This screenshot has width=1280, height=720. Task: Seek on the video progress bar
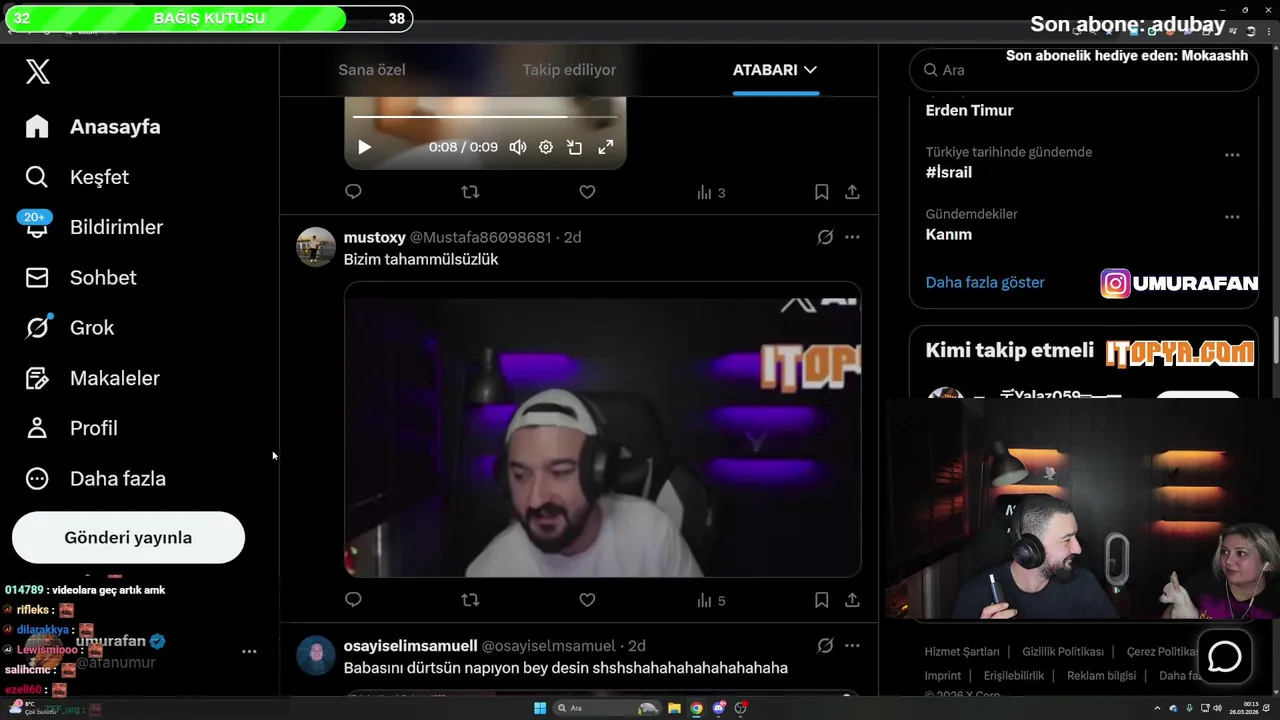point(485,117)
